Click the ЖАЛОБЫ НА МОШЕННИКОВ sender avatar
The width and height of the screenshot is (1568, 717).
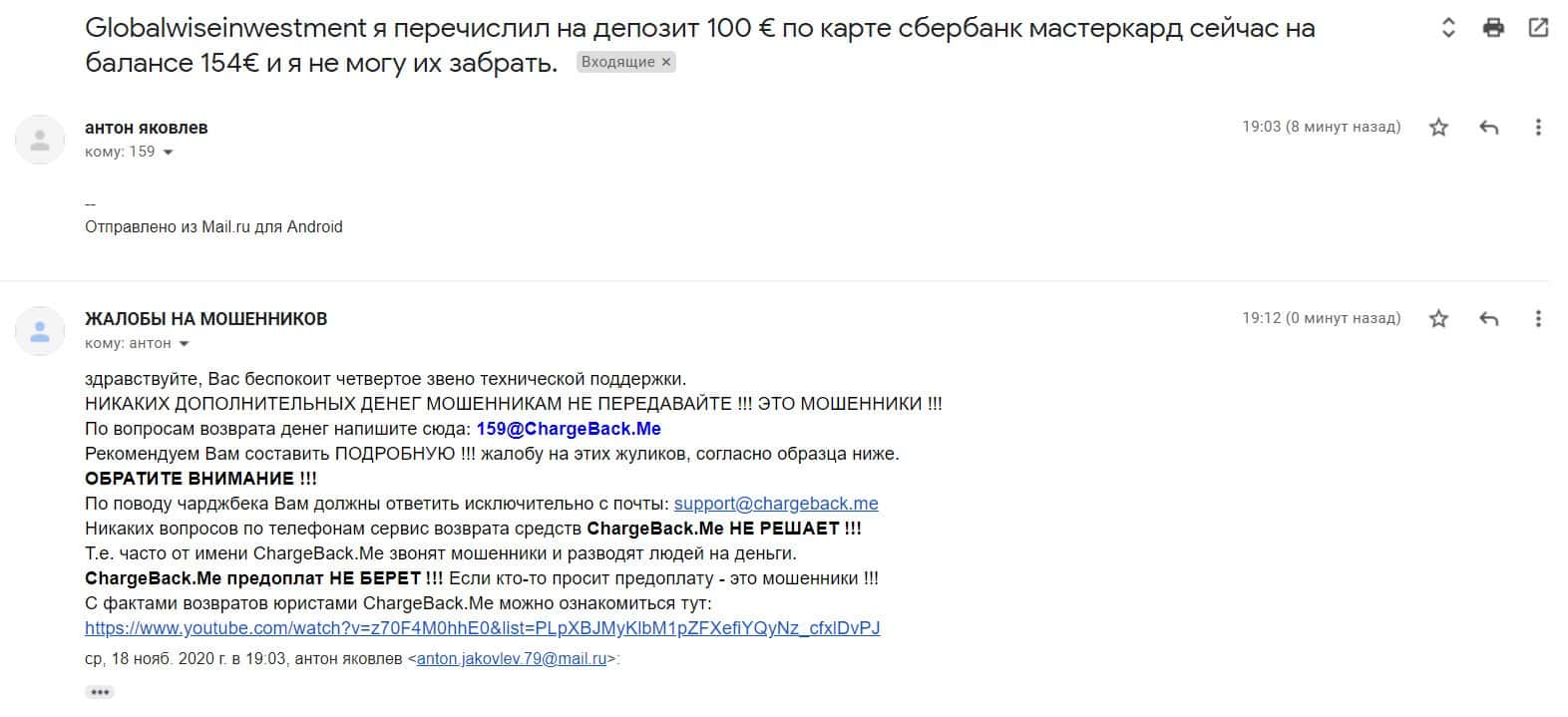click(40, 331)
